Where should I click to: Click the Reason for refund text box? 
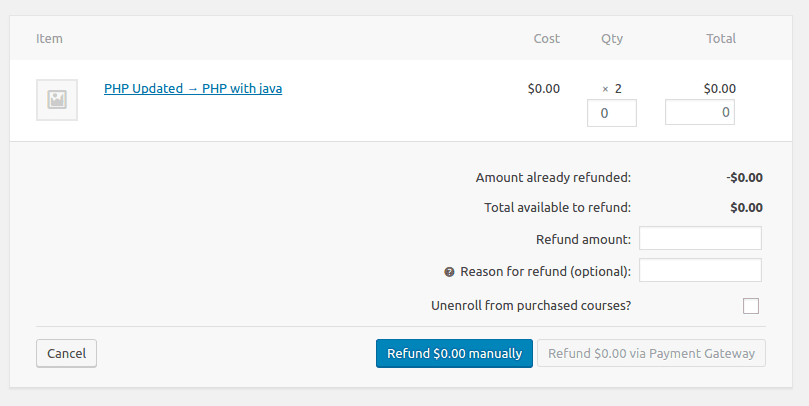click(x=700, y=270)
